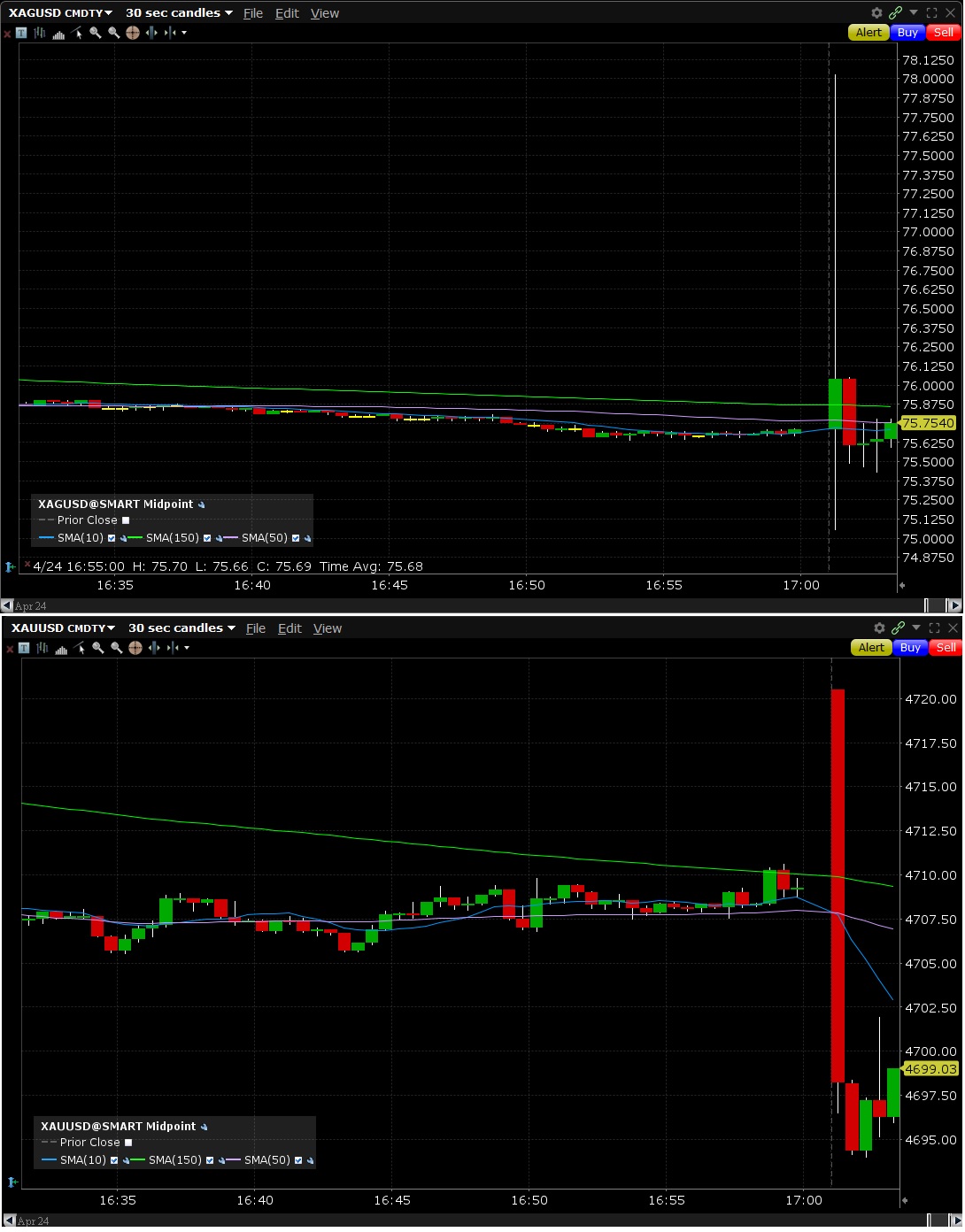The image size is (965, 1232).
Task: Toggle SMA(10) checkbox in XAGUSD legend
Action: tap(112, 538)
